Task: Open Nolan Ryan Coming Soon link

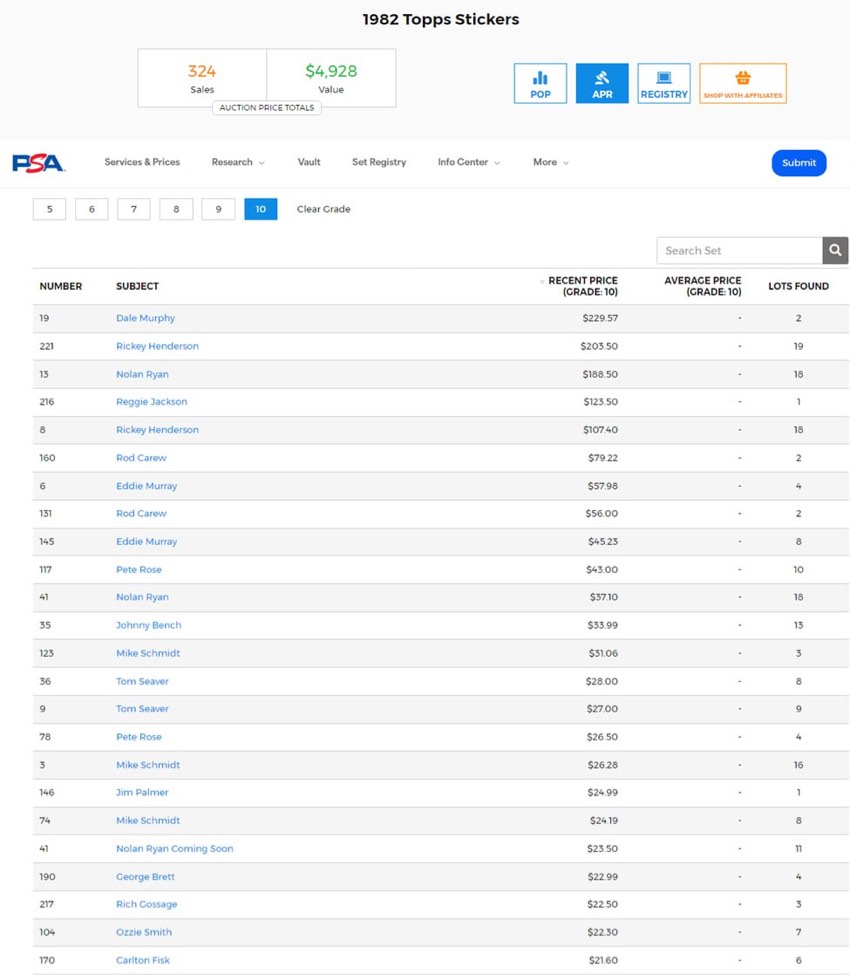Action: coord(175,848)
